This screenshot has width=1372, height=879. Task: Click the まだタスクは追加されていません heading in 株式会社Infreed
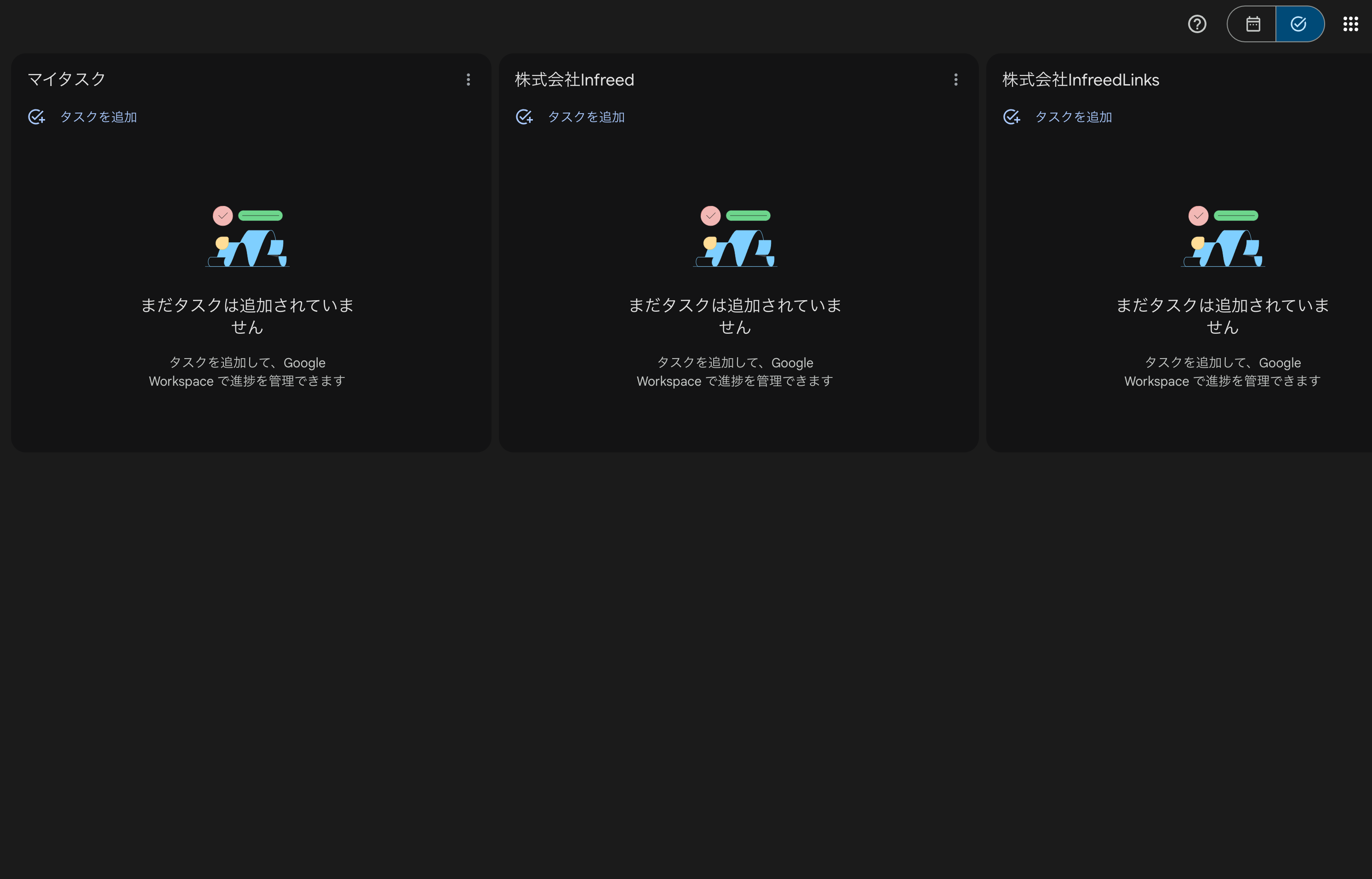(x=735, y=316)
